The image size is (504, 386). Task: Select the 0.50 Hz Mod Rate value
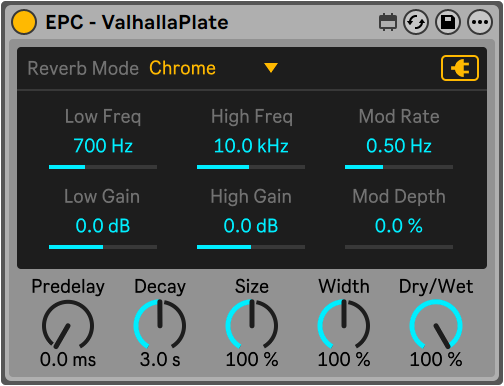(x=399, y=146)
